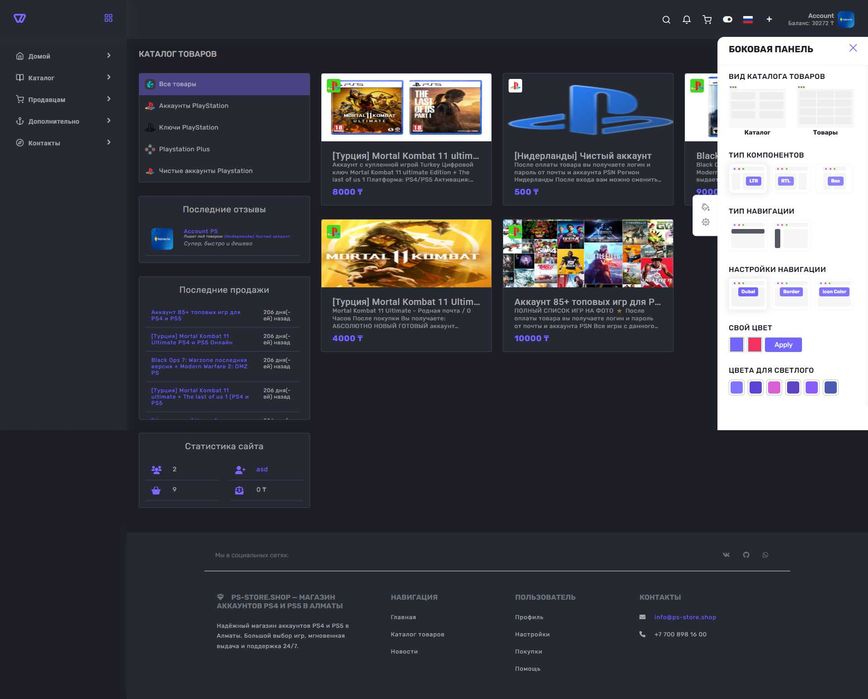
Task: Click the basket icon in site statistics
Action: coord(156,490)
